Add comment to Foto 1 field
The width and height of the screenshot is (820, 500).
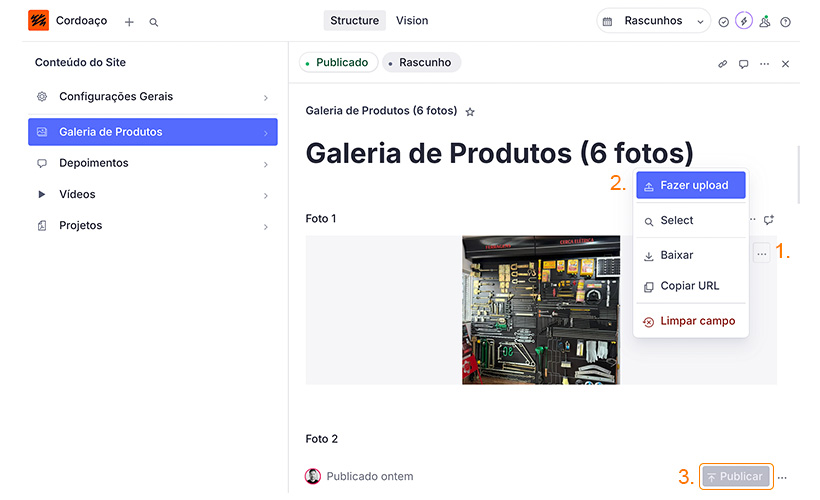tap(768, 220)
